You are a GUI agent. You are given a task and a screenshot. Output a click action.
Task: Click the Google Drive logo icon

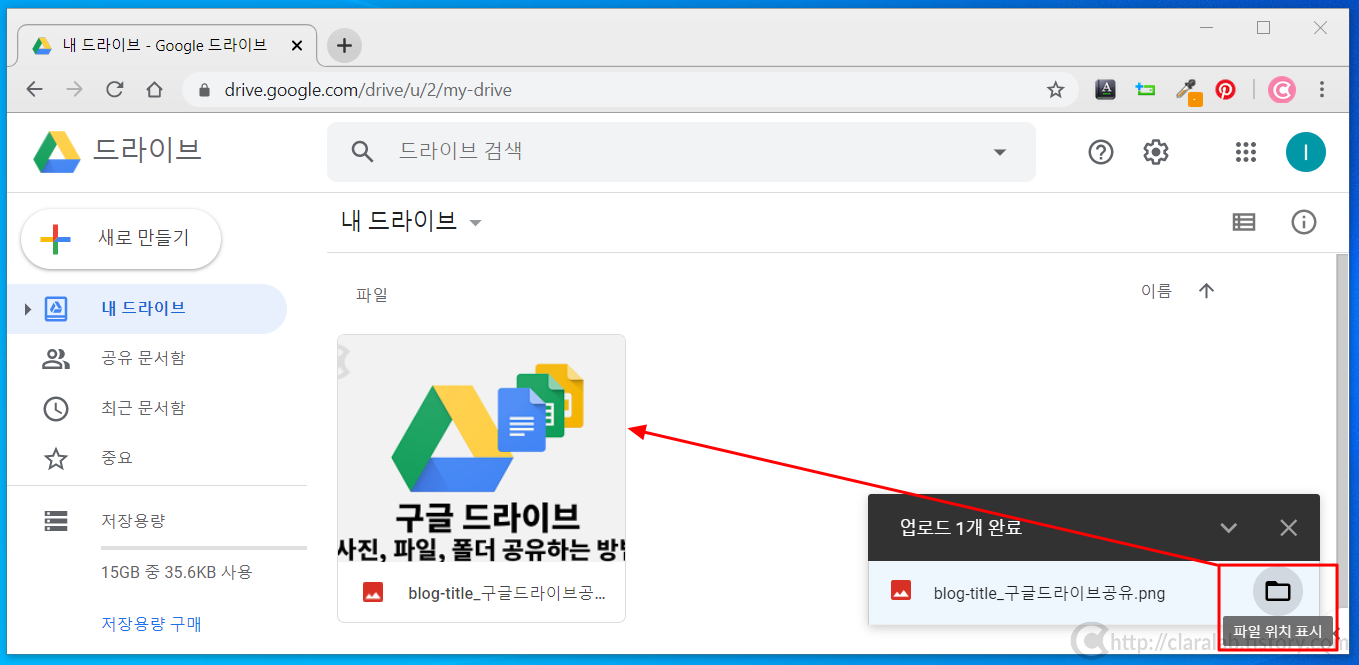[x=56, y=152]
